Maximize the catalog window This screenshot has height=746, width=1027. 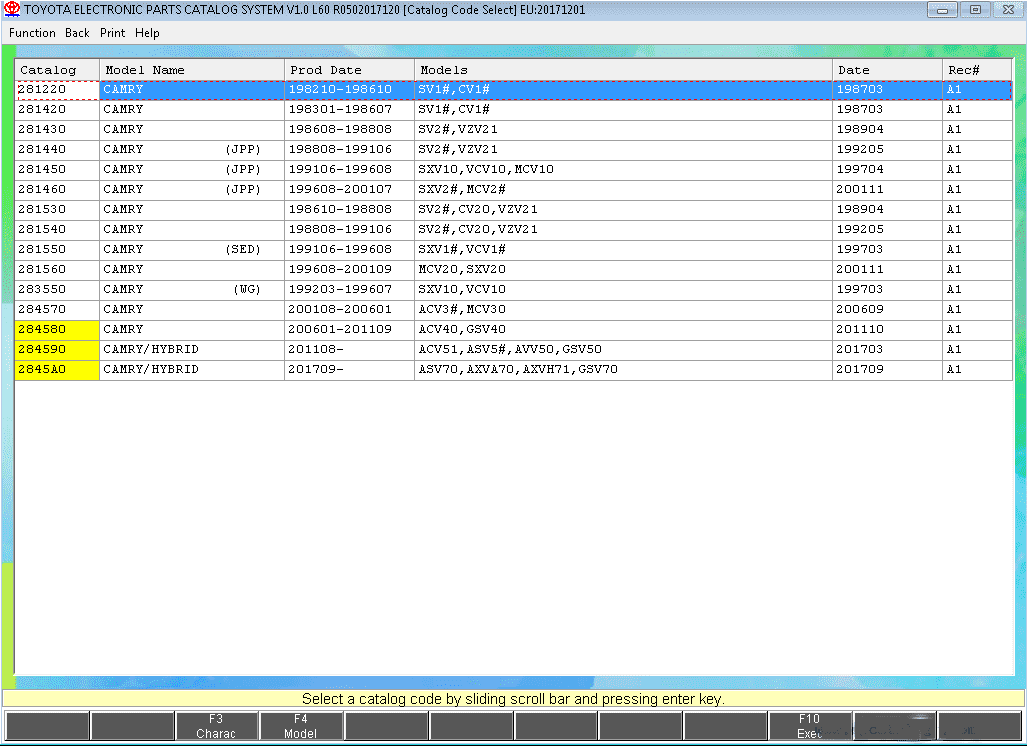click(x=975, y=10)
